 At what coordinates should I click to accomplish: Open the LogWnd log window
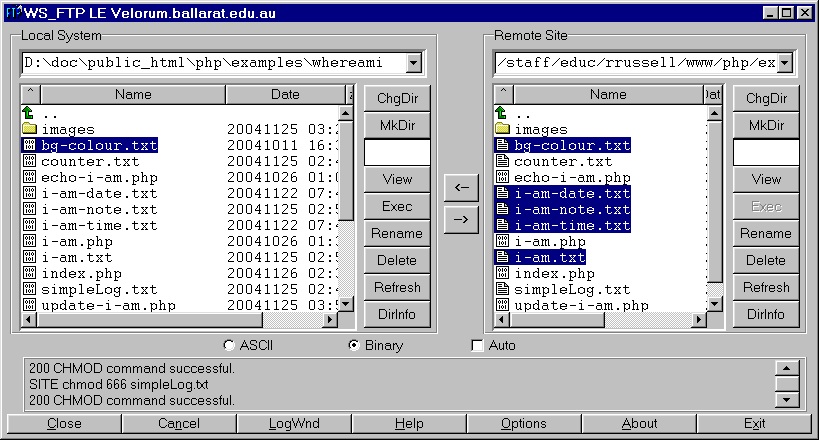tap(294, 423)
